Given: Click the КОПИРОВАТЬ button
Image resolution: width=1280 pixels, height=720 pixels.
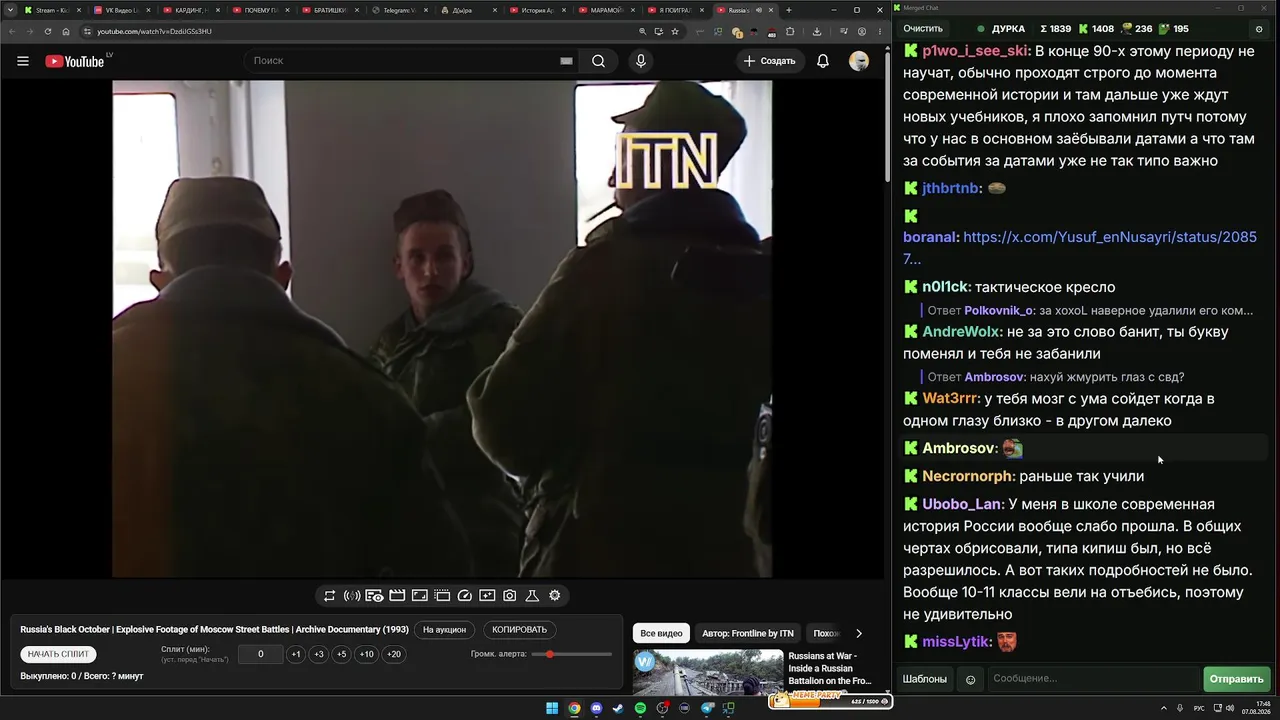Looking at the screenshot, I should pos(520,630).
